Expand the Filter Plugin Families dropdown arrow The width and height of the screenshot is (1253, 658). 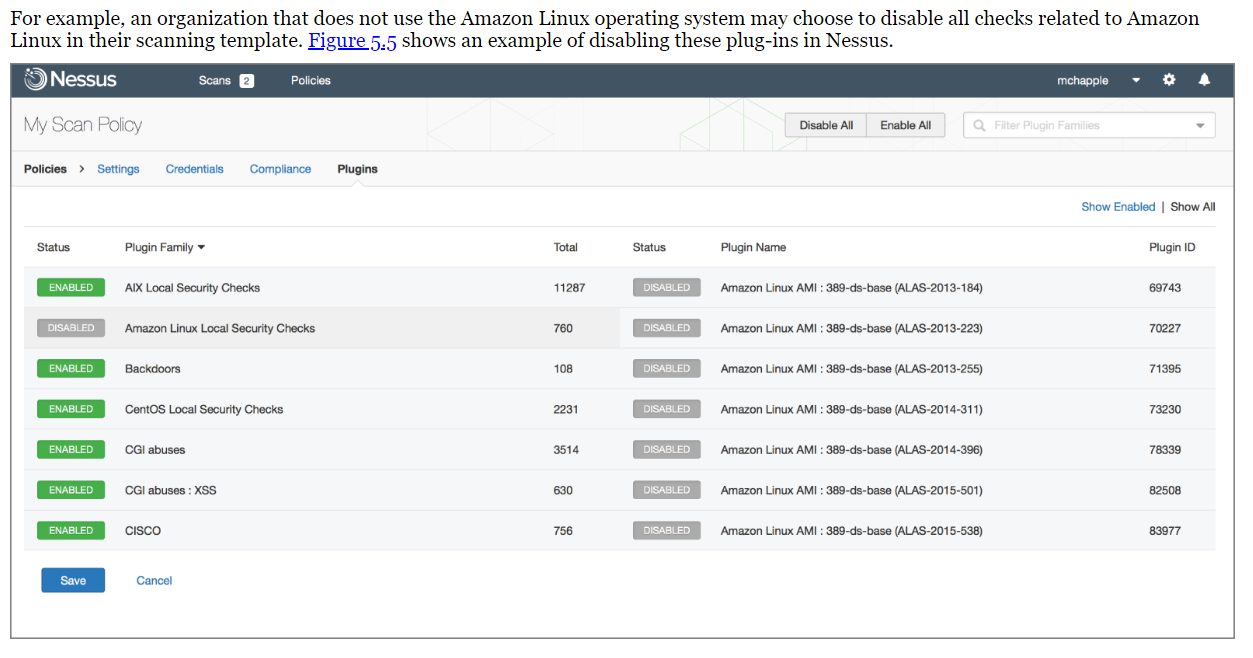point(1200,126)
